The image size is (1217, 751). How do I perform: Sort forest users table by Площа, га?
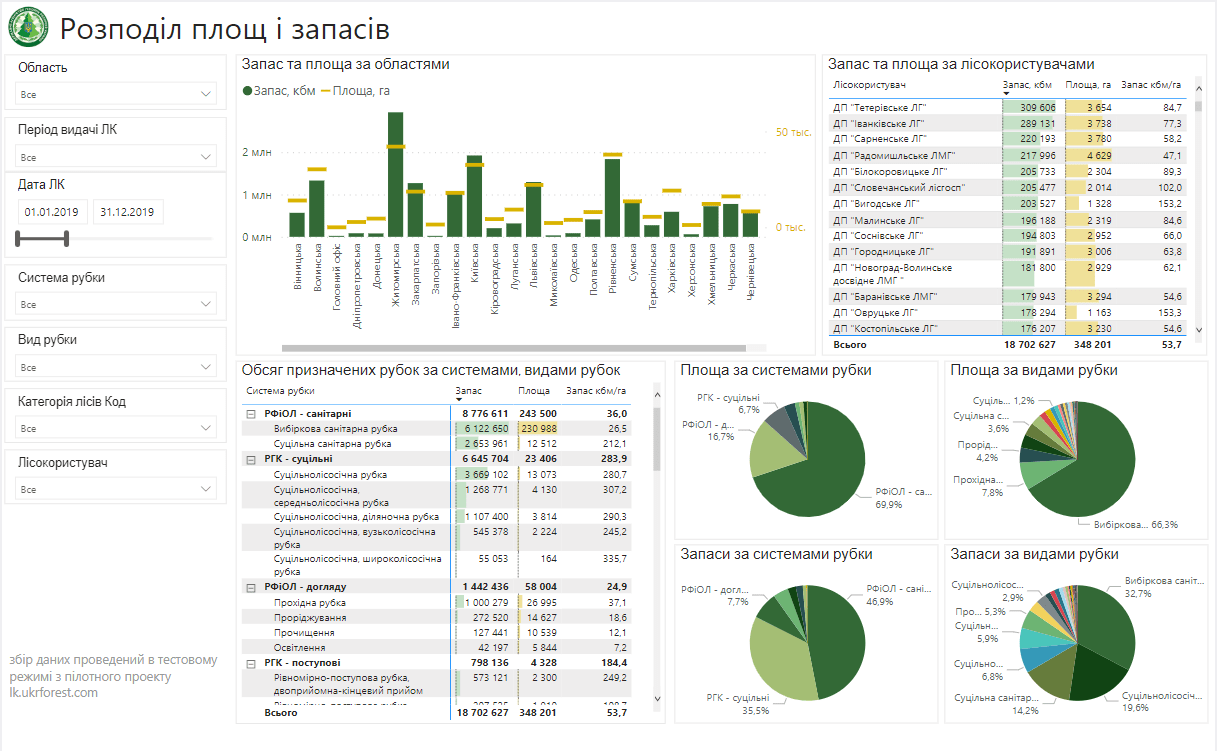[1088, 86]
